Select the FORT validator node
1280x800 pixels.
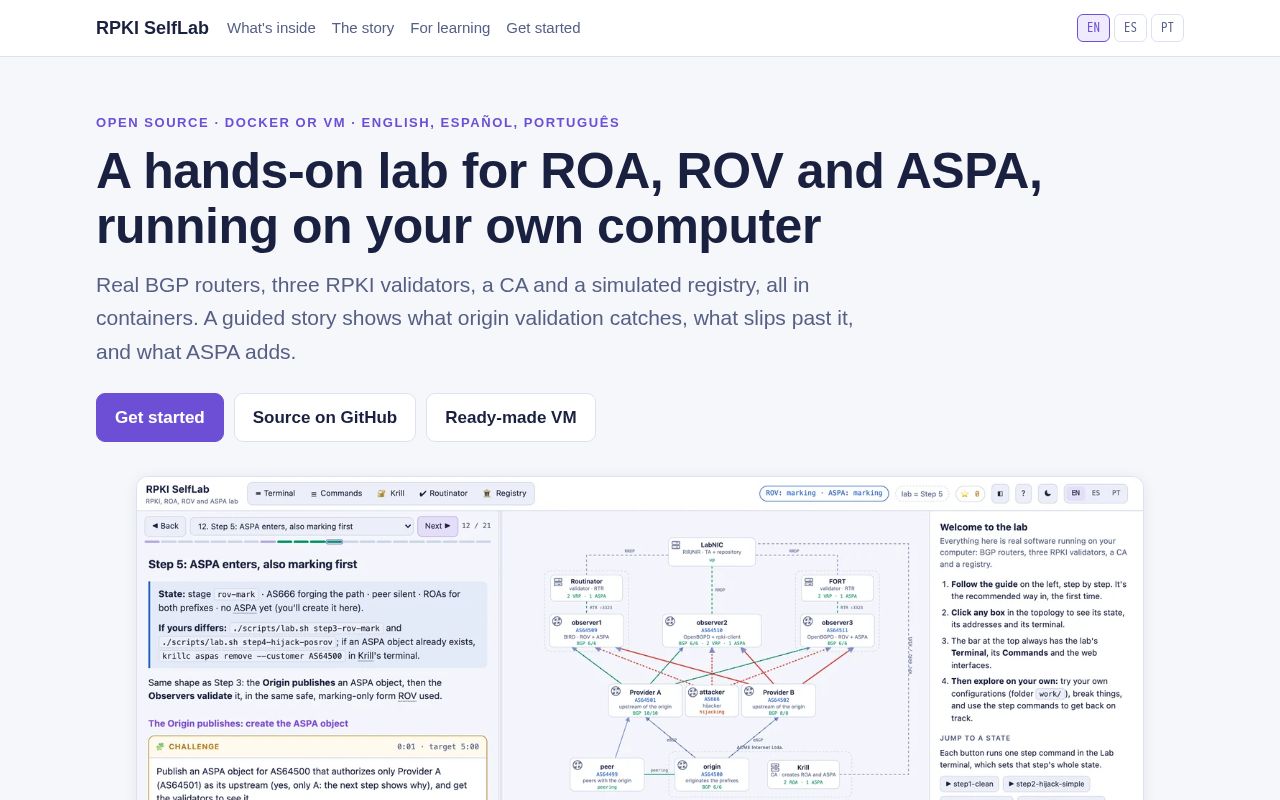point(836,587)
